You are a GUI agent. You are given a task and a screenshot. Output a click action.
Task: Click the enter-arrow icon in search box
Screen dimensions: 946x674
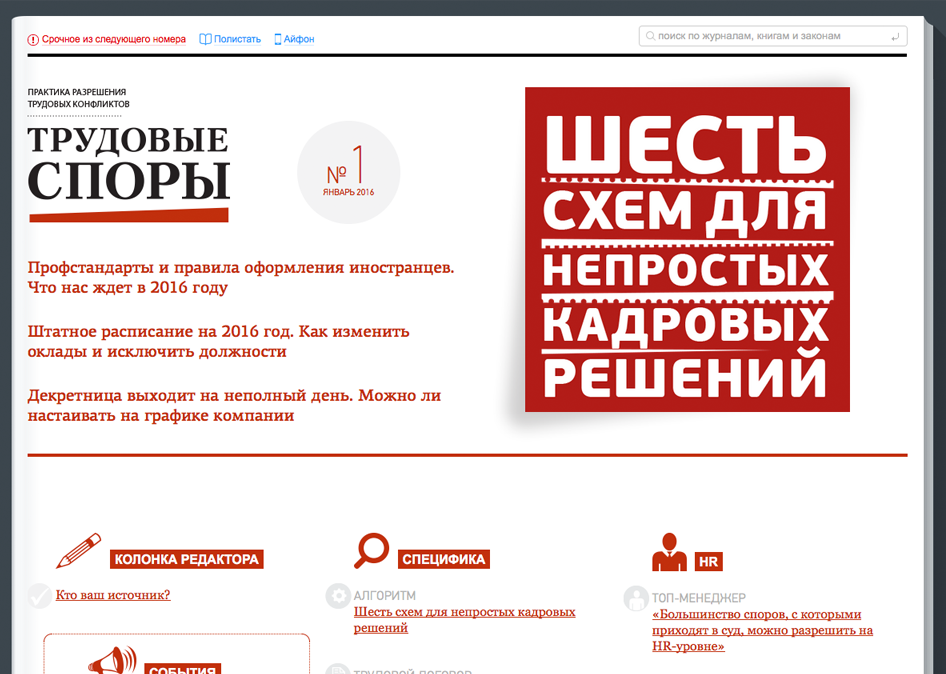(x=895, y=37)
